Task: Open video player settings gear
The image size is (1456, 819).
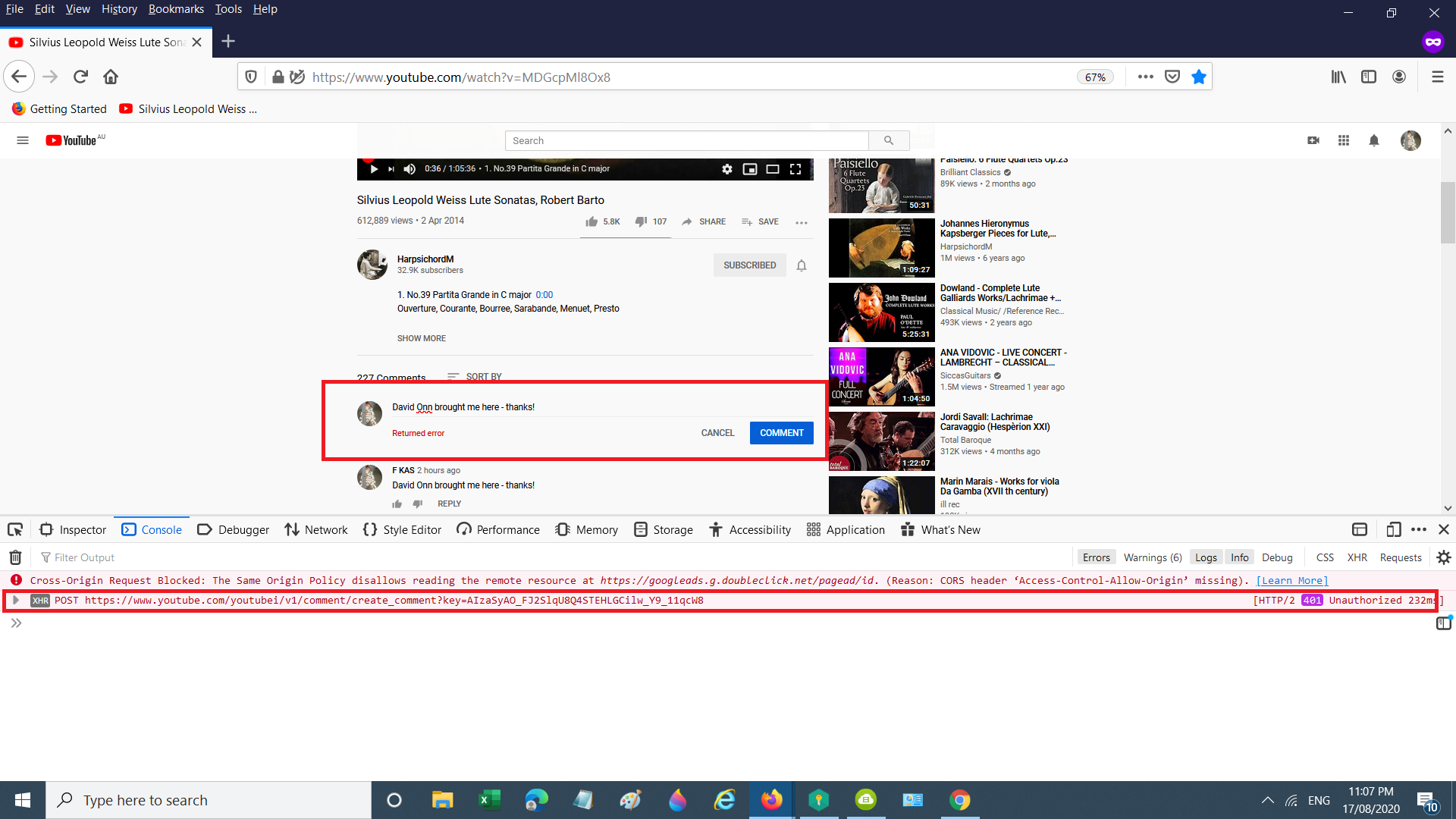Action: pos(727,169)
